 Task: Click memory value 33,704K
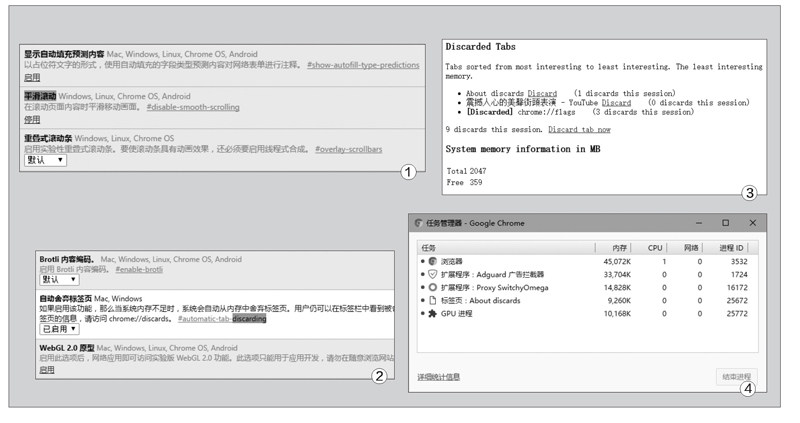point(617,275)
